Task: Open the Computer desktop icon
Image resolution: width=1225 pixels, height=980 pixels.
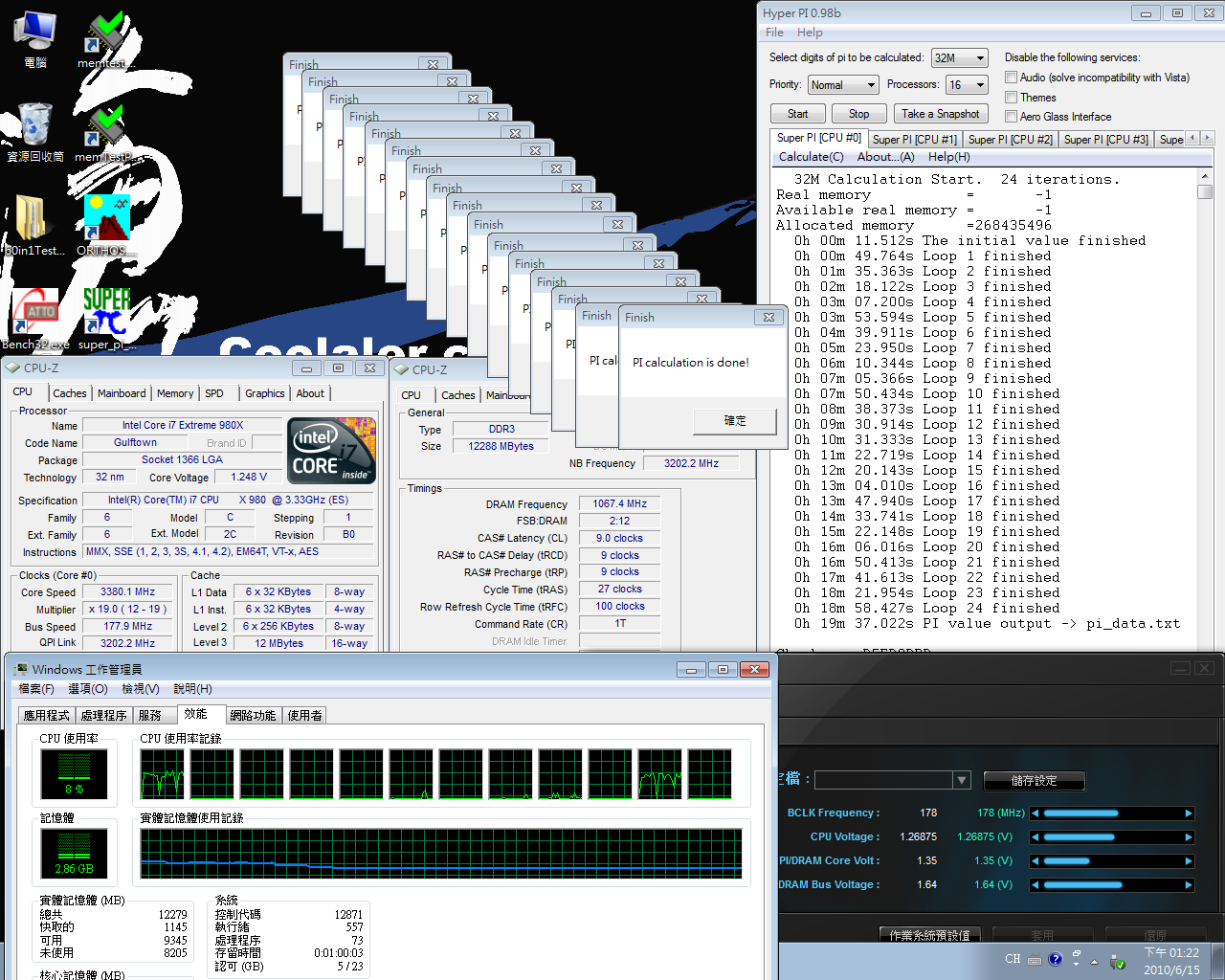Action: (x=35, y=38)
